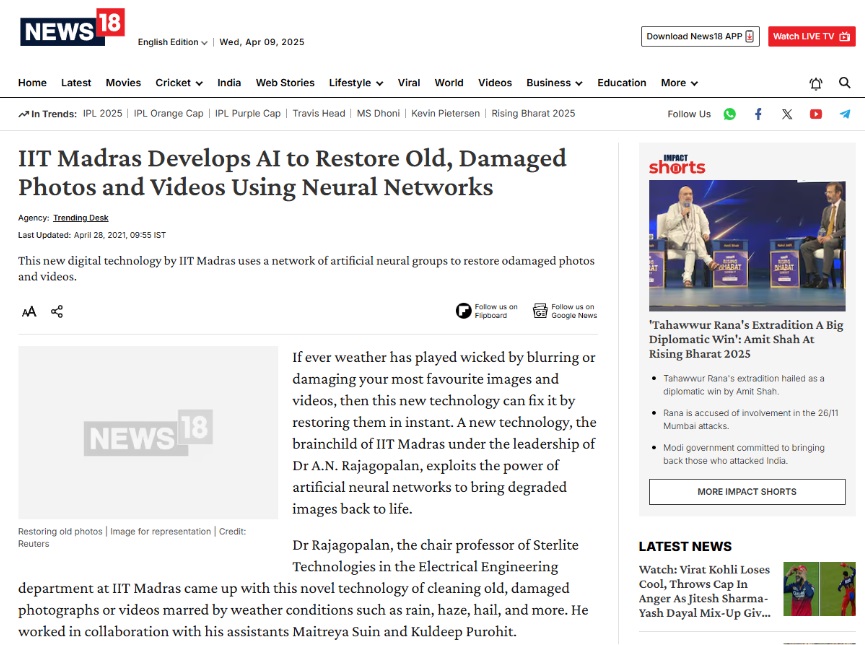The image size is (865, 645).
Task: Expand the Cricket menu dropdown
Action: [x=179, y=83]
